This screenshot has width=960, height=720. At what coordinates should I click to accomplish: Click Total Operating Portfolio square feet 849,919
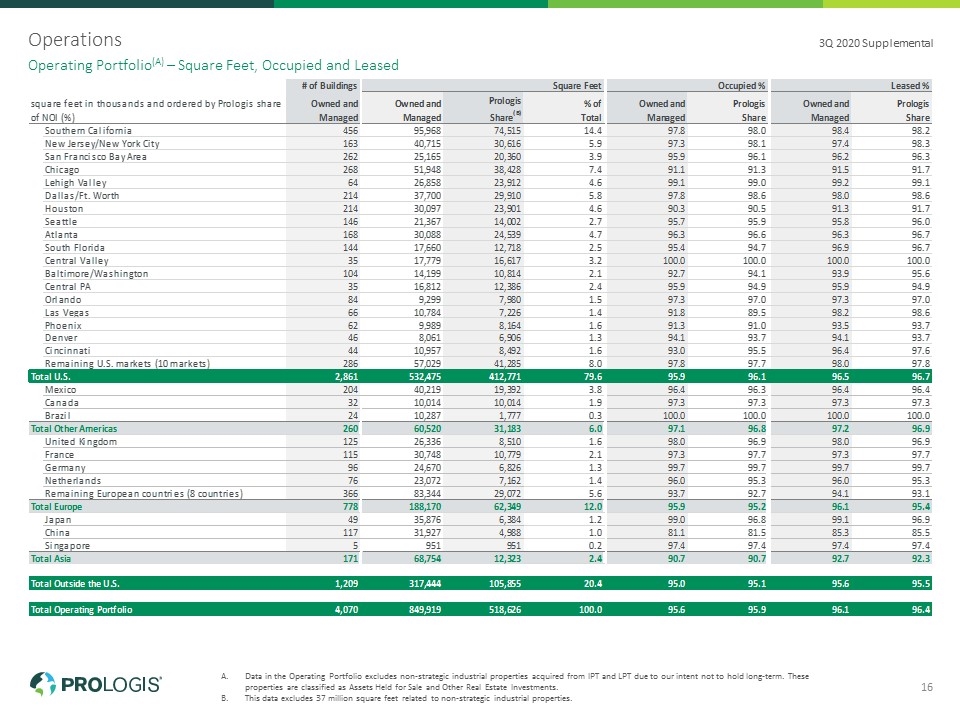[425, 610]
